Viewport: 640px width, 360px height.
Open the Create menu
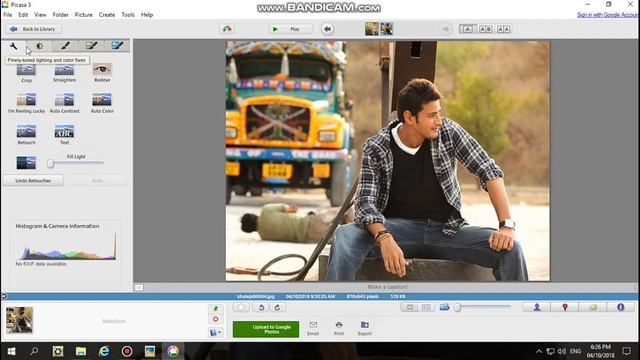[107, 15]
